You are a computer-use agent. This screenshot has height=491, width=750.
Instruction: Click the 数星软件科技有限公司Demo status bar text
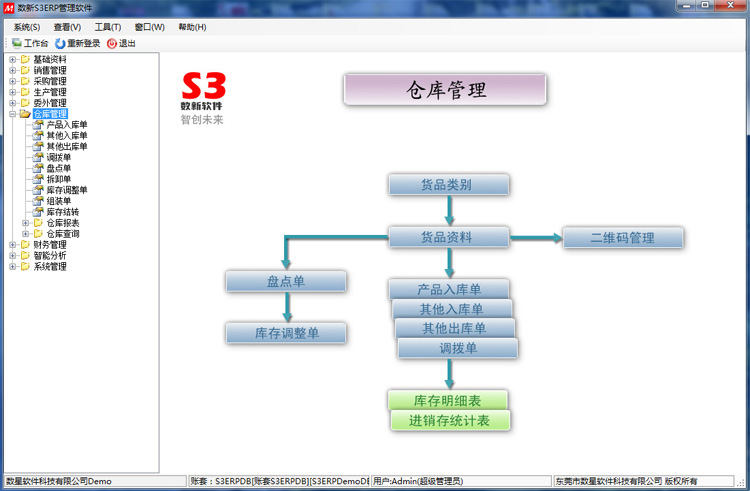click(58, 481)
